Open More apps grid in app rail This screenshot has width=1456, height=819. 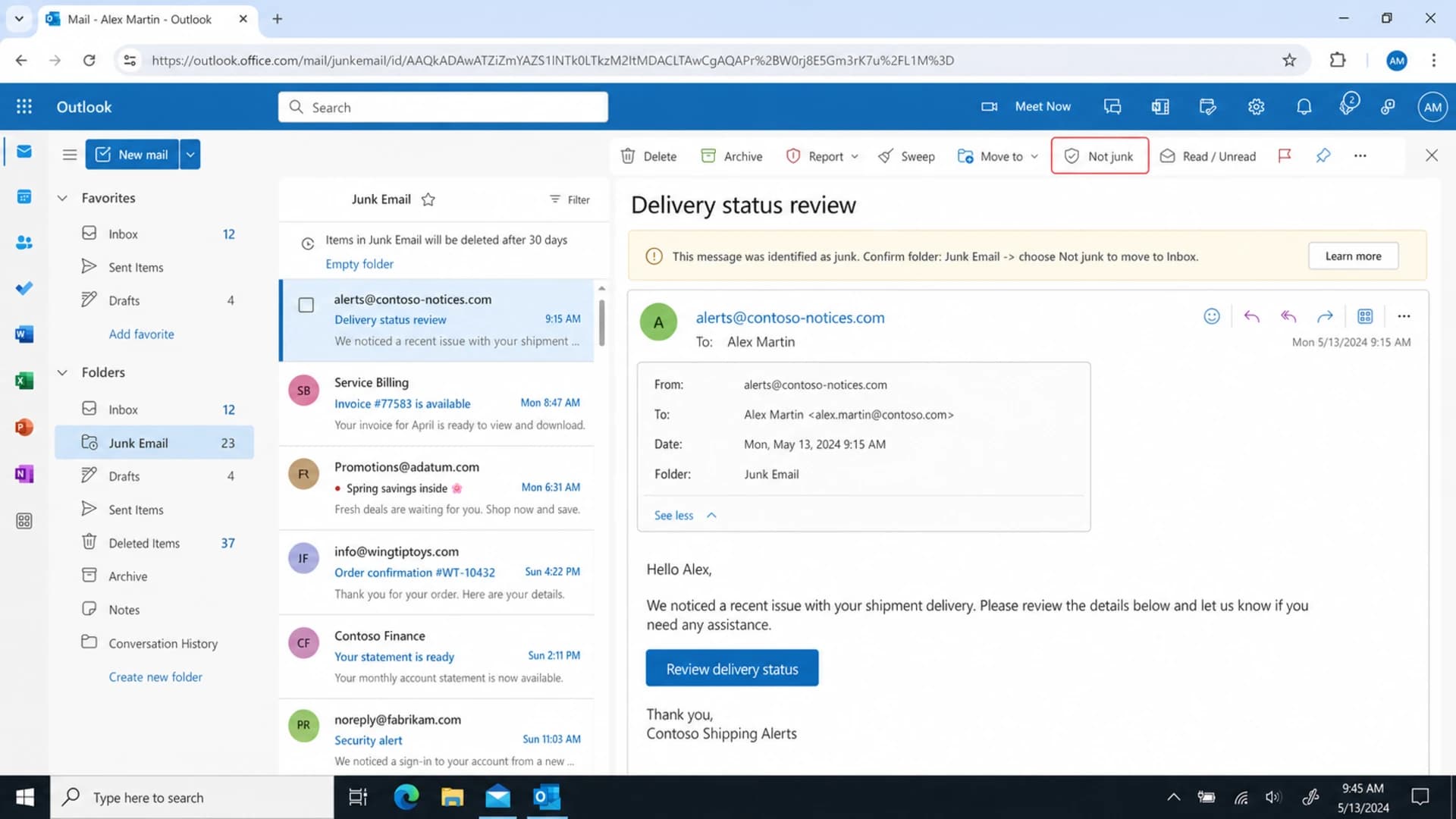tap(24, 521)
